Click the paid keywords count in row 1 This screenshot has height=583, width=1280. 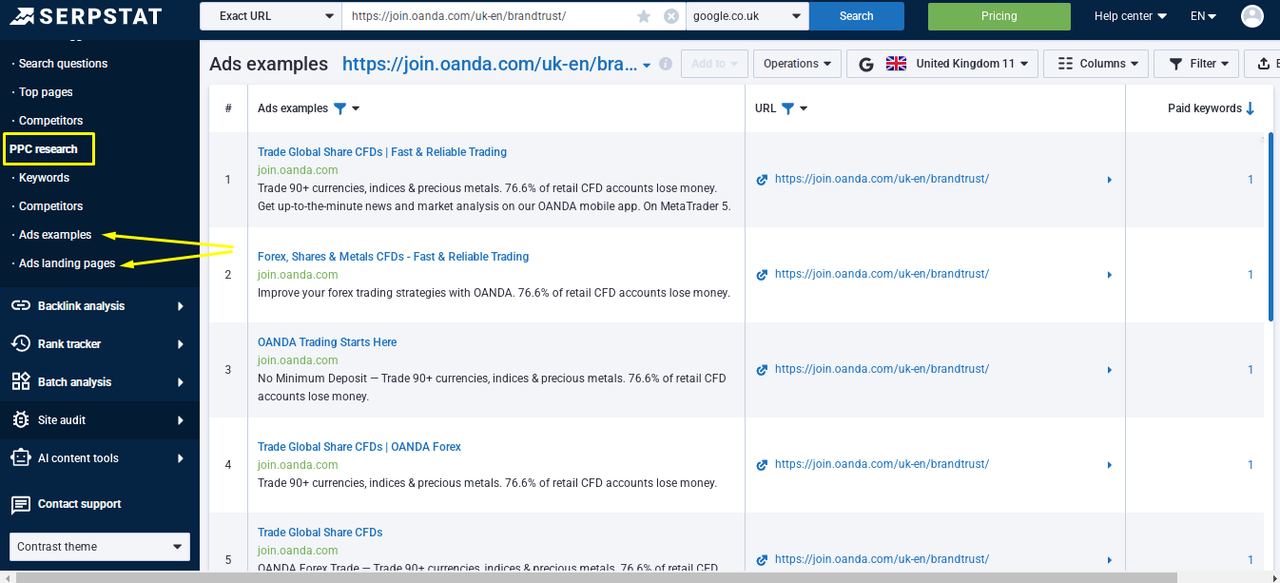pos(1250,180)
